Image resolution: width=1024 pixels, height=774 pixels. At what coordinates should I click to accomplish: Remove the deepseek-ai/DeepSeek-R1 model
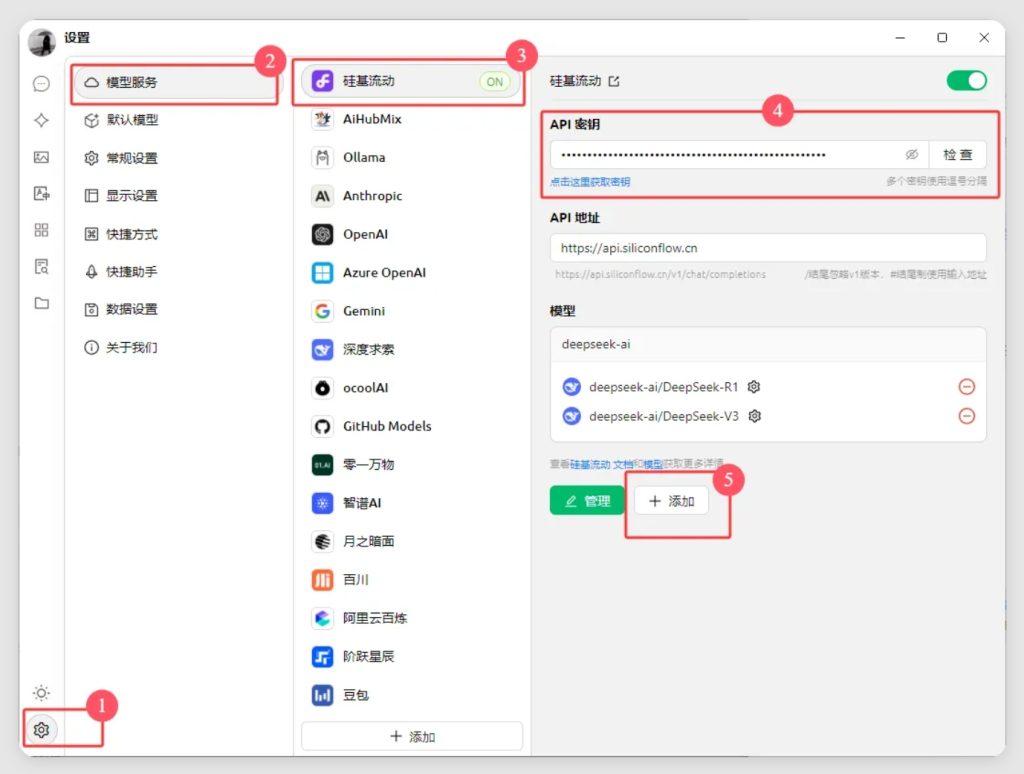[967, 387]
